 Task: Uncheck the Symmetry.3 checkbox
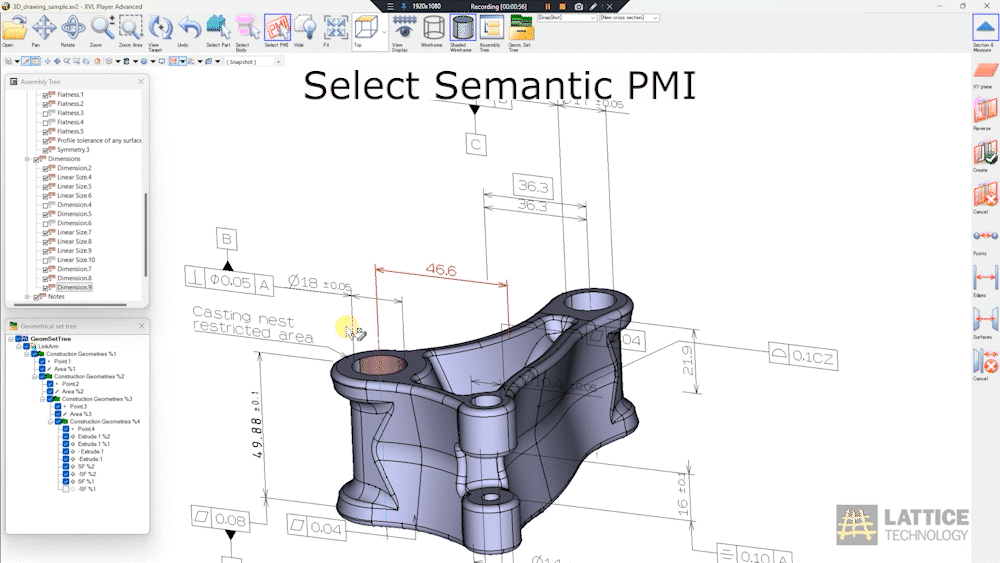point(45,150)
